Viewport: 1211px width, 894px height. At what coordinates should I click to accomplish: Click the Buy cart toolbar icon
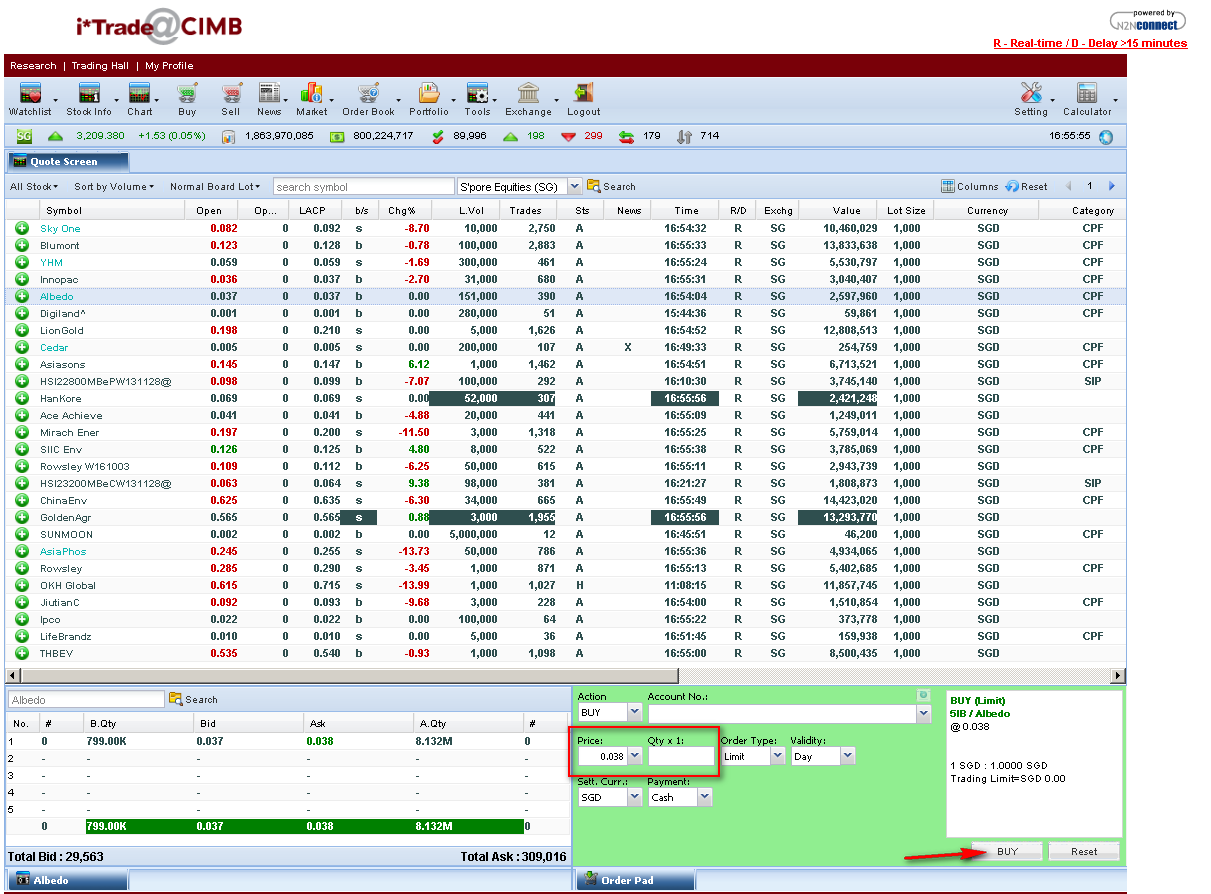(187, 94)
